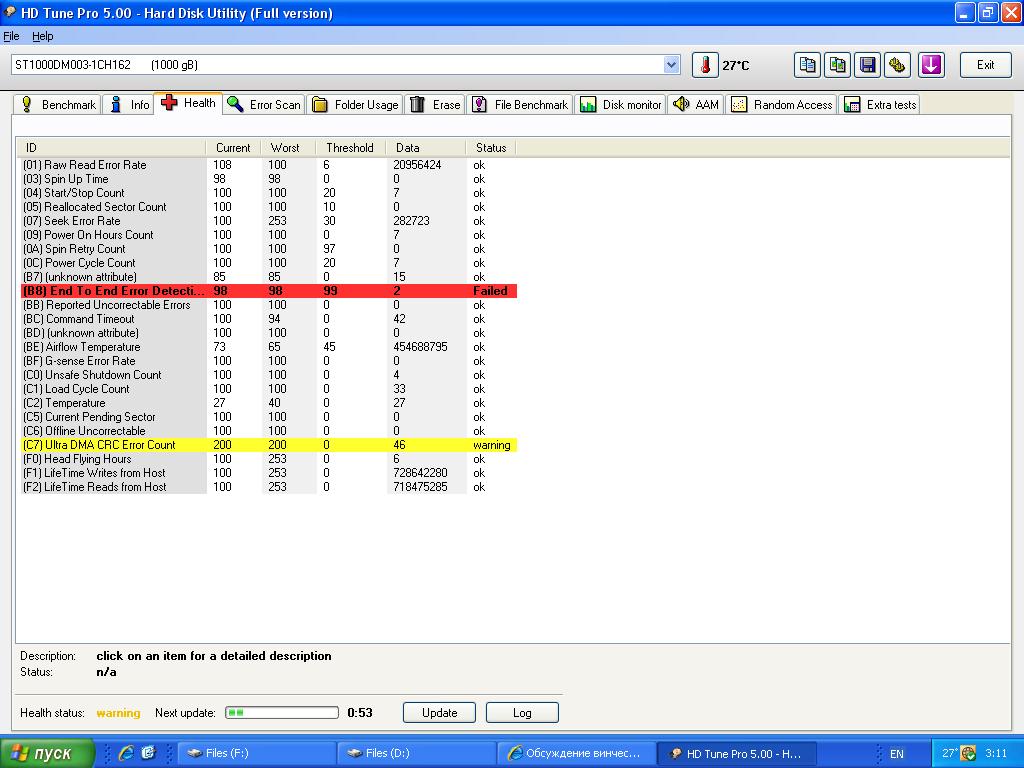The image size is (1024, 768).
Task: Select the Unsafe Shutdown Count row
Action: (268, 375)
